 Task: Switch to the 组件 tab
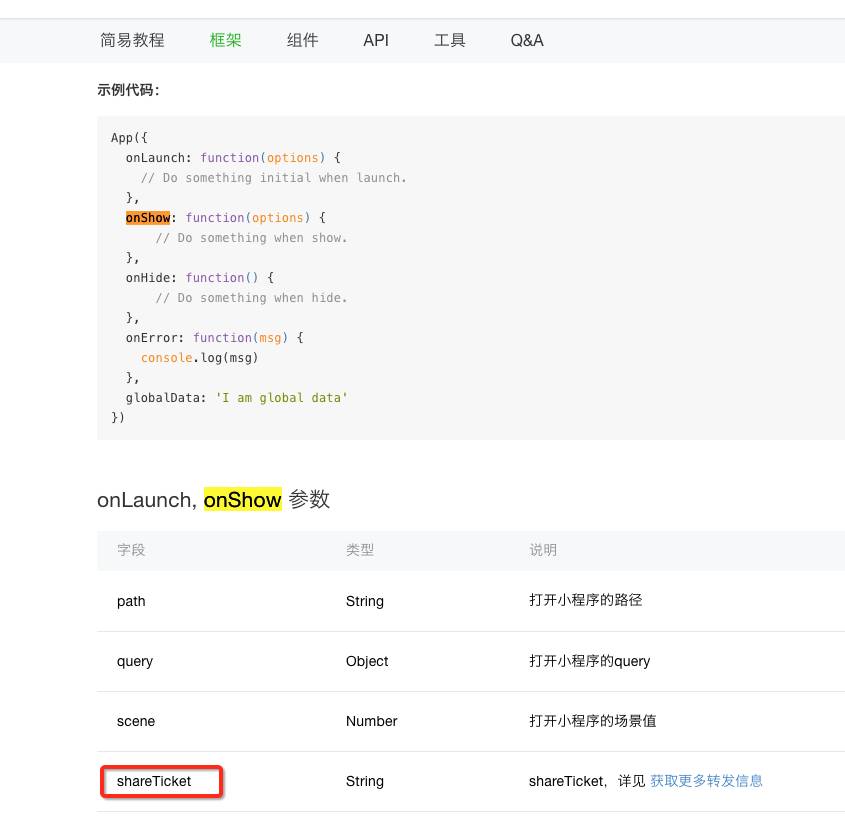(x=302, y=41)
